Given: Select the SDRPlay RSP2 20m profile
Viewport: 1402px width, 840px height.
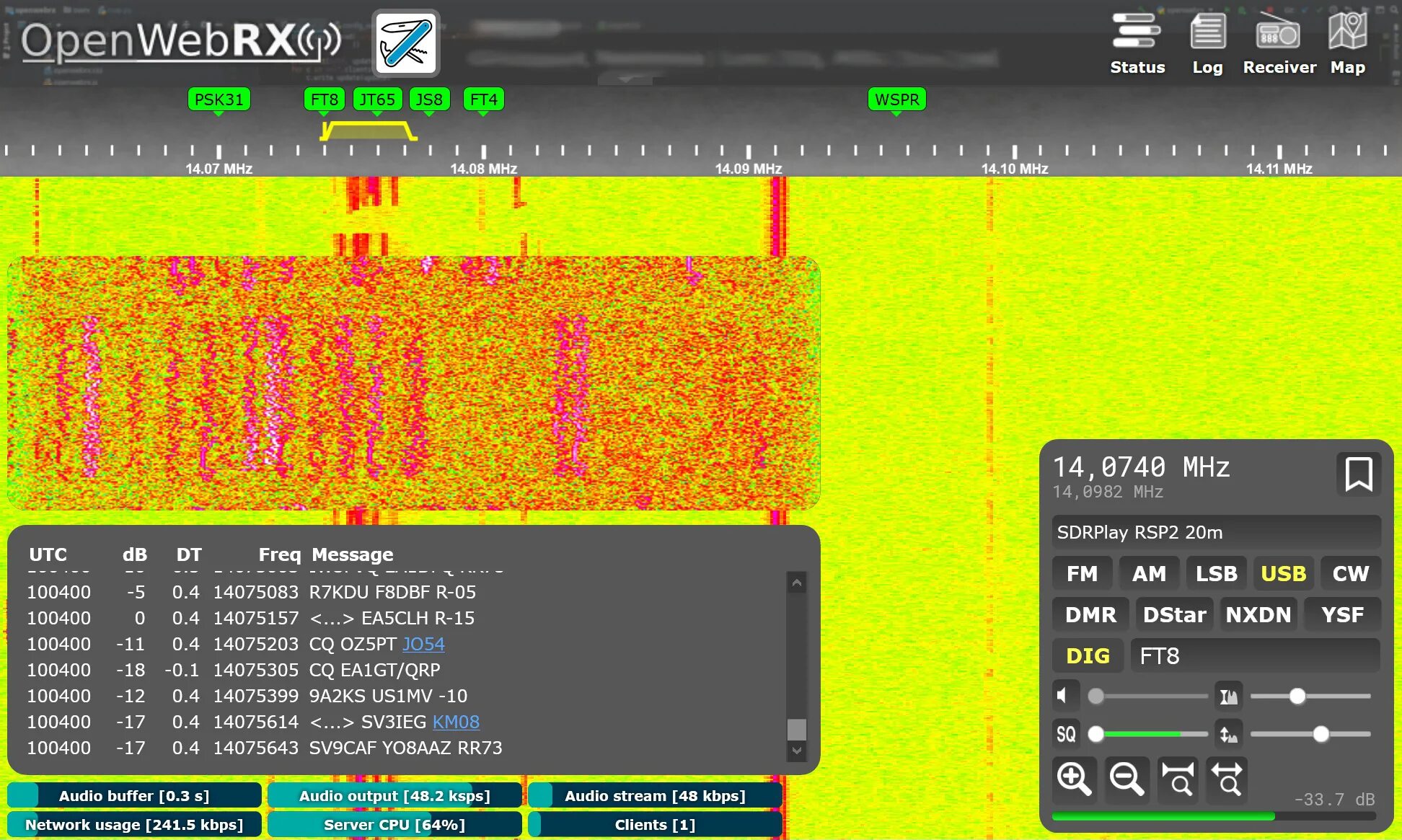Looking at the screenshot, I should tap(1215, 532).
